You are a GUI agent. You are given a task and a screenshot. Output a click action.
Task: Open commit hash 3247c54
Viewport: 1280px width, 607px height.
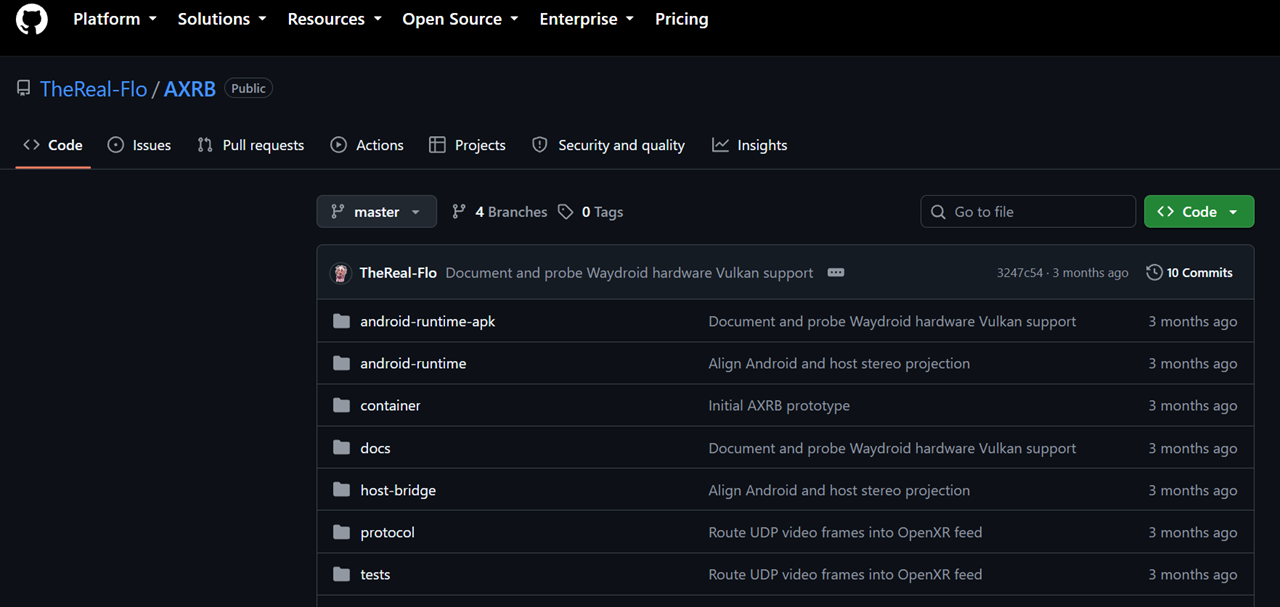(1019, 272)
